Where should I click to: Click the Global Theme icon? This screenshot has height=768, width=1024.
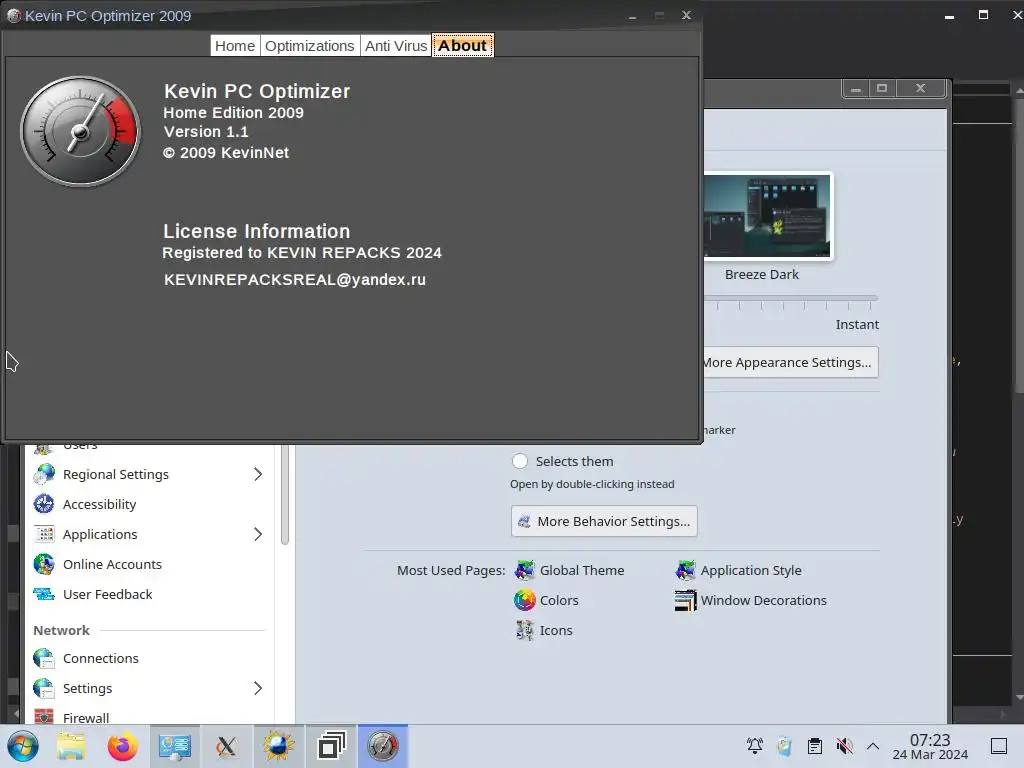(x=524, y=570)
